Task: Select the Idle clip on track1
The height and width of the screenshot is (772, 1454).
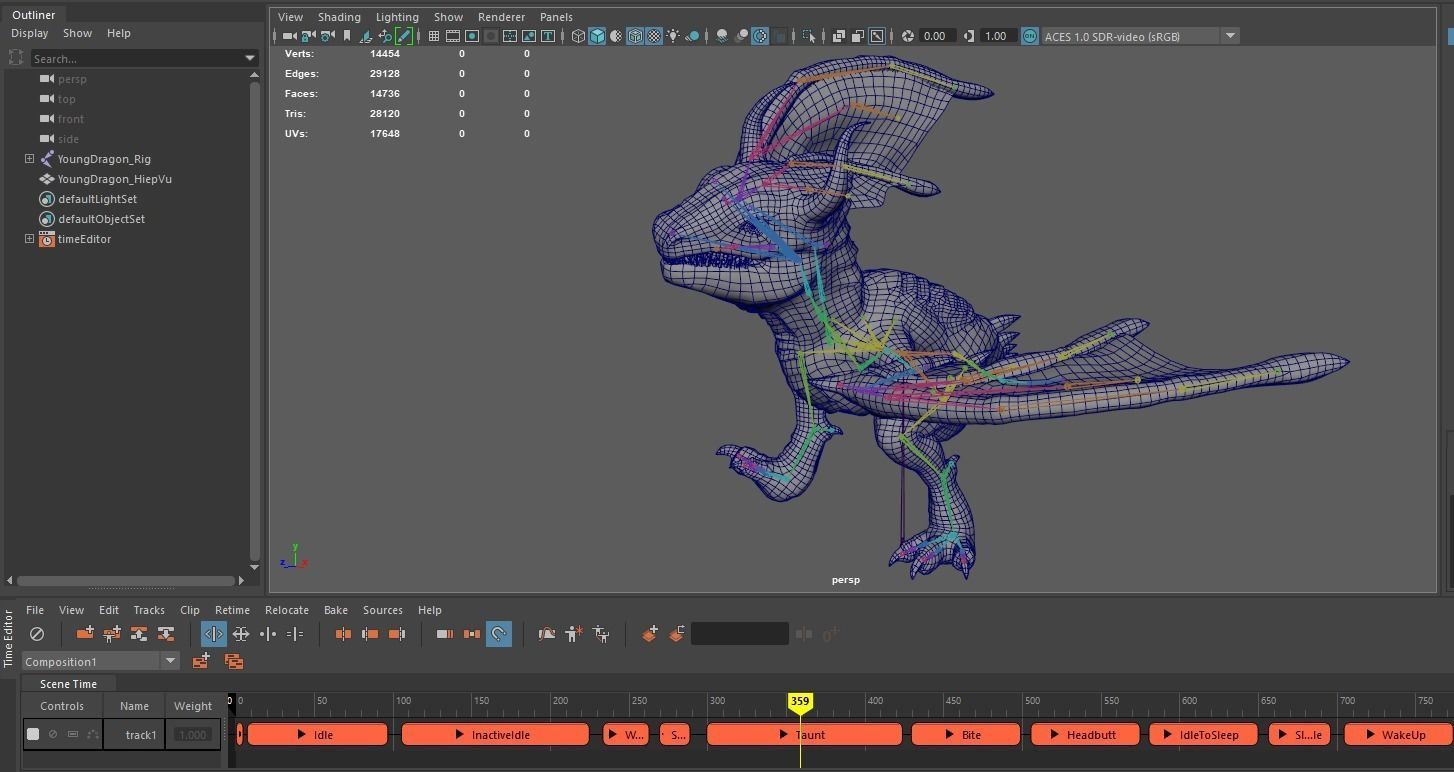Action: tap(317, 734)
